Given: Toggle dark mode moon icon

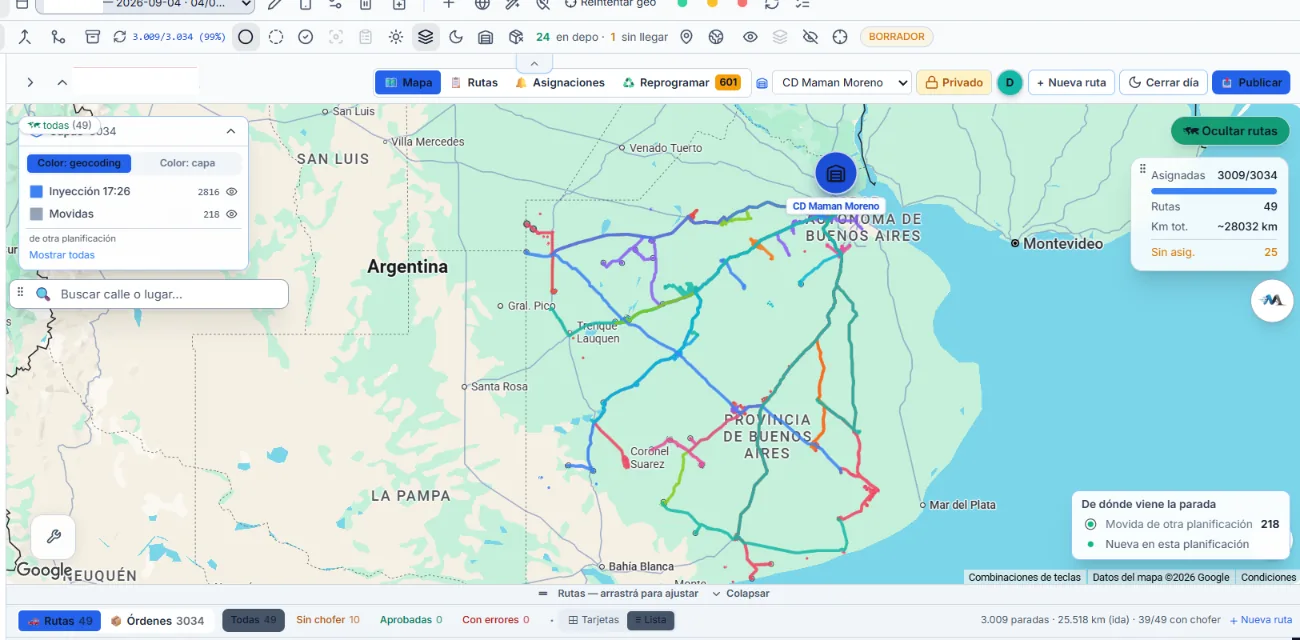Looking at the screenshot, I should click(x=456, y=37).
